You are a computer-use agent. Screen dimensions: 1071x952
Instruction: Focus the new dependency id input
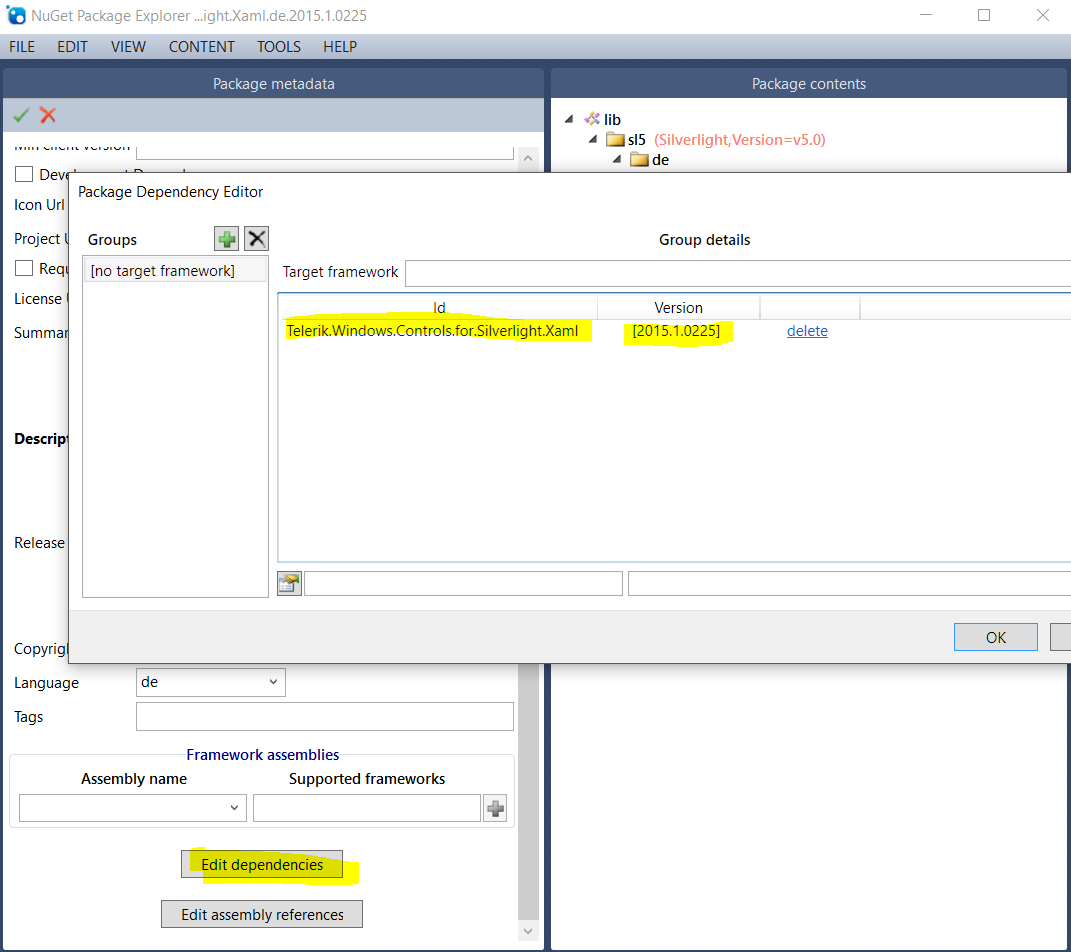tap(463, 583)
